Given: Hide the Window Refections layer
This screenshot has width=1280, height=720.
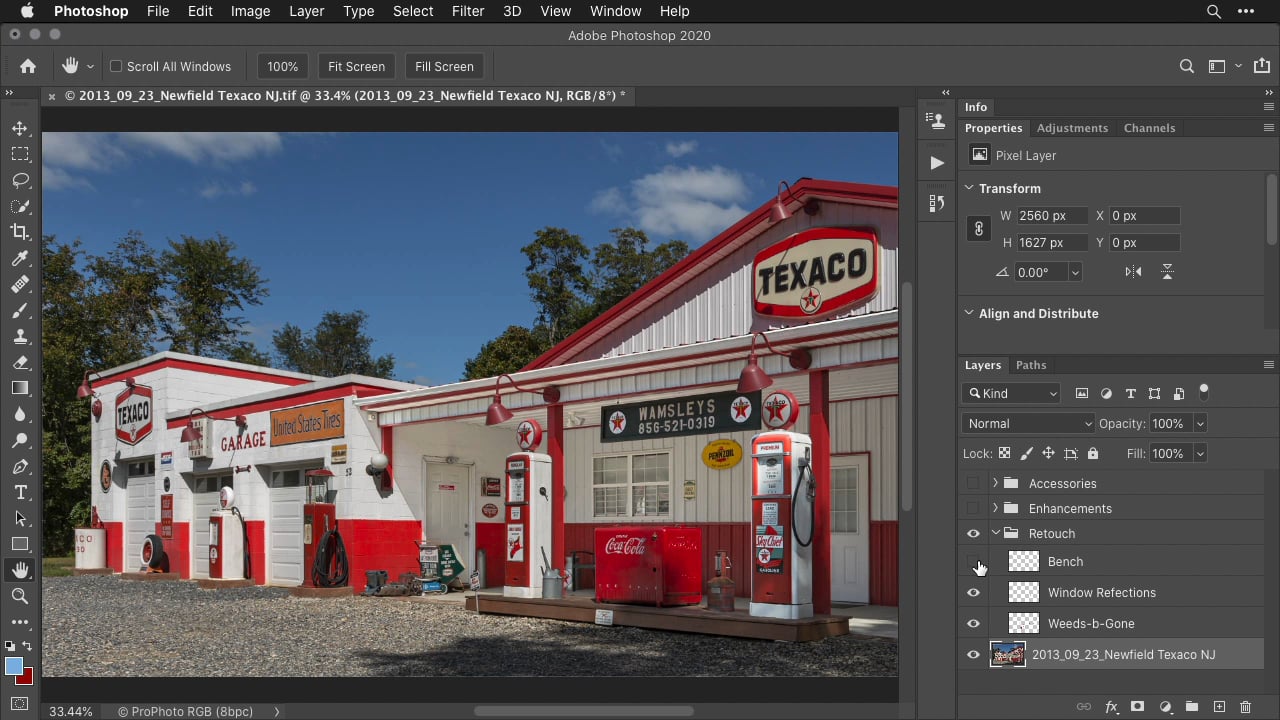Looking at the screenshot, I should click(973, 593).
